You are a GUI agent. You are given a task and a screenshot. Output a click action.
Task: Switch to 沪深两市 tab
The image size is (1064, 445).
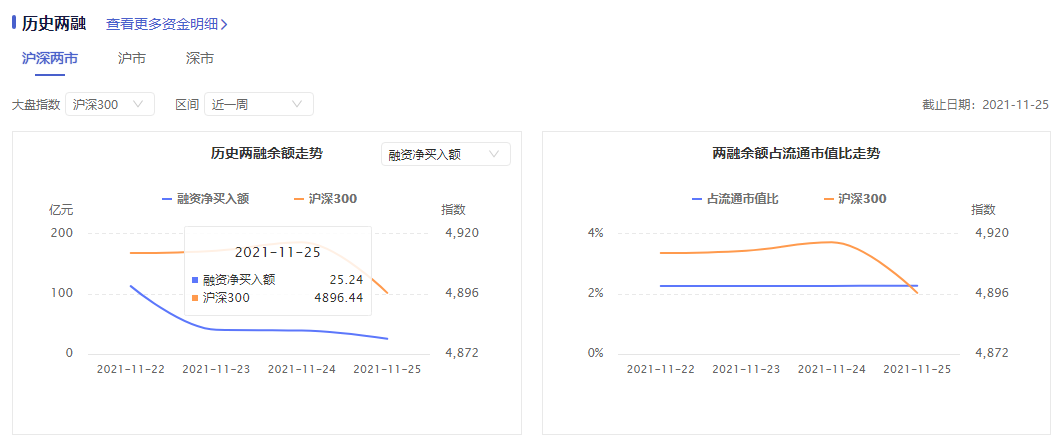tap(50, 59)
